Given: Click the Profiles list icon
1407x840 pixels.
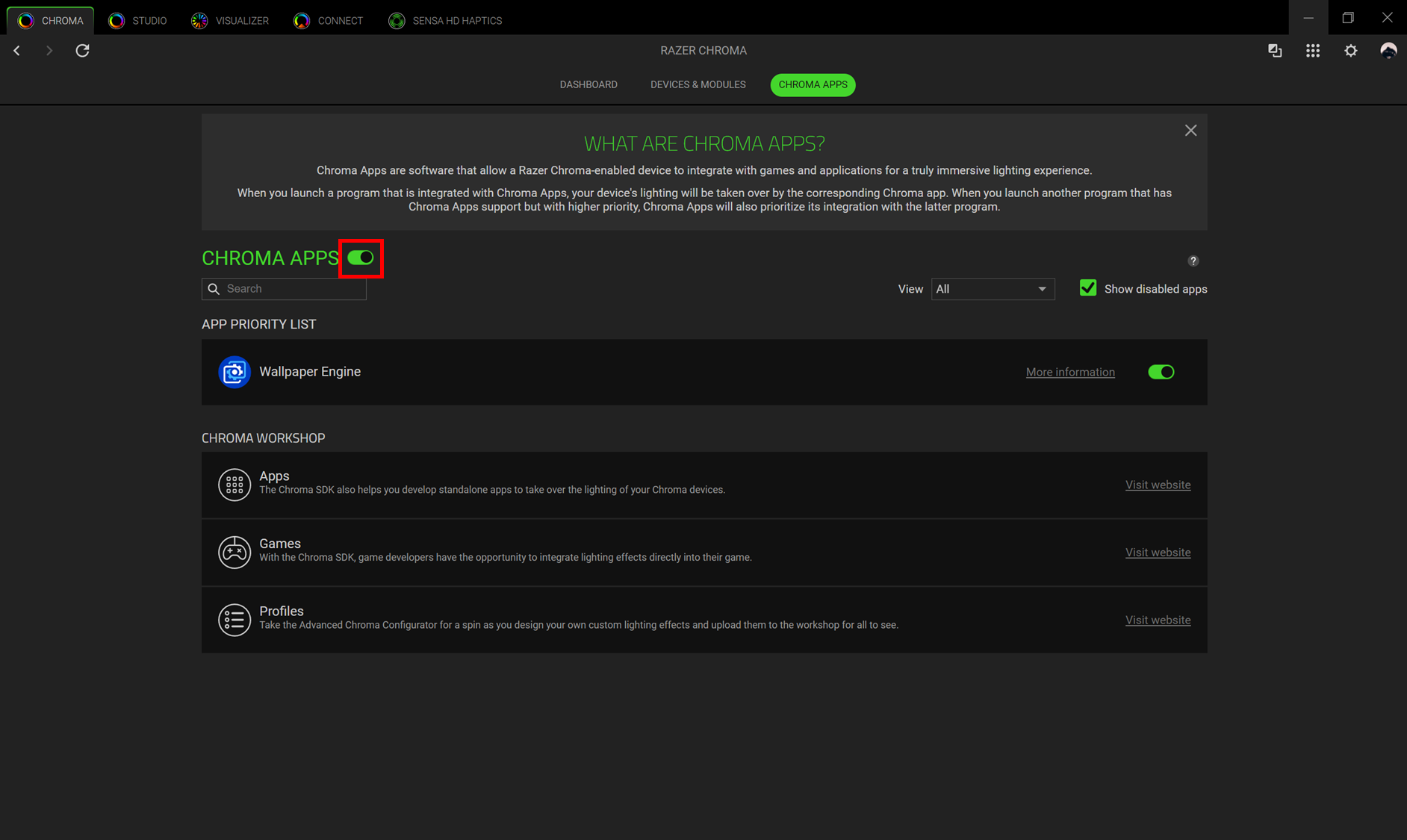Looking at the screenshot, I should (234, 620).
